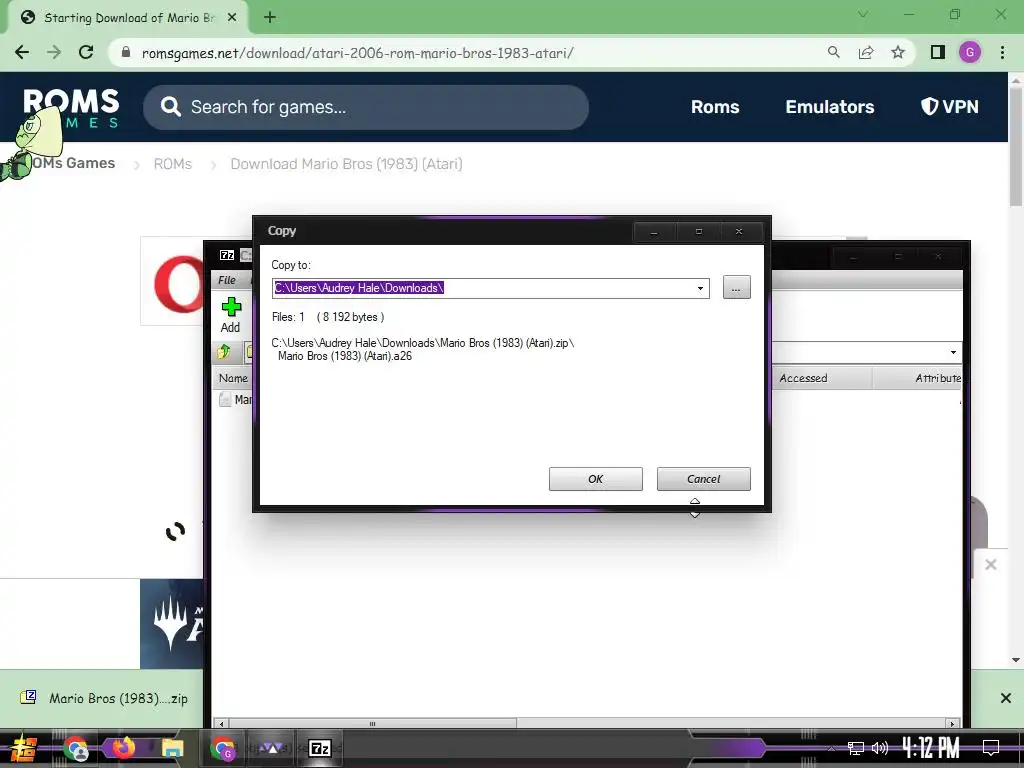Viewport: 1024px width, 768px height.
Task: Click the Accessed column header in 7-Zip
Action: pos(822,378)
